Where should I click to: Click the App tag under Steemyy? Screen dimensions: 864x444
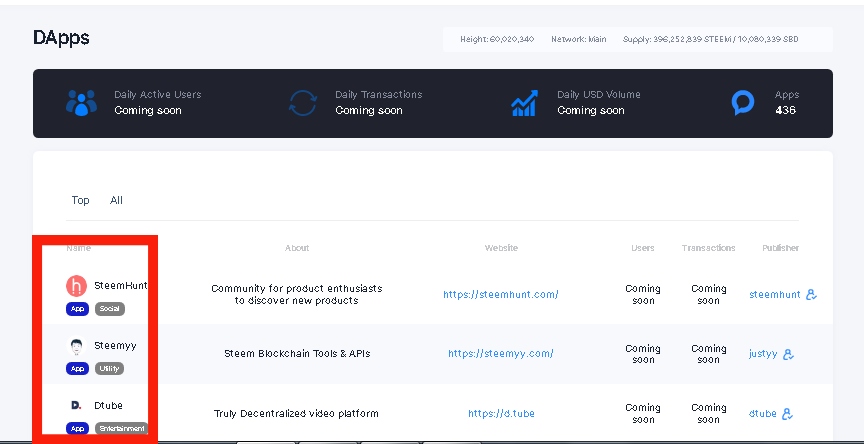[78, 369]
